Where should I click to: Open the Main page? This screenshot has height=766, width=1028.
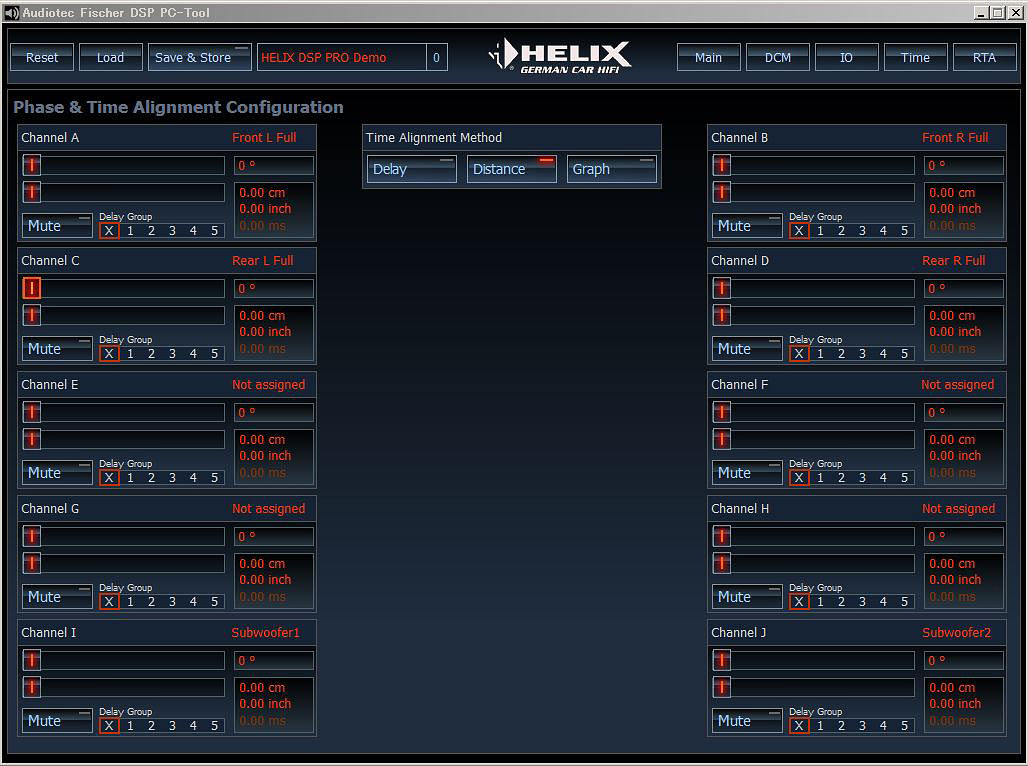coord(708,57)
